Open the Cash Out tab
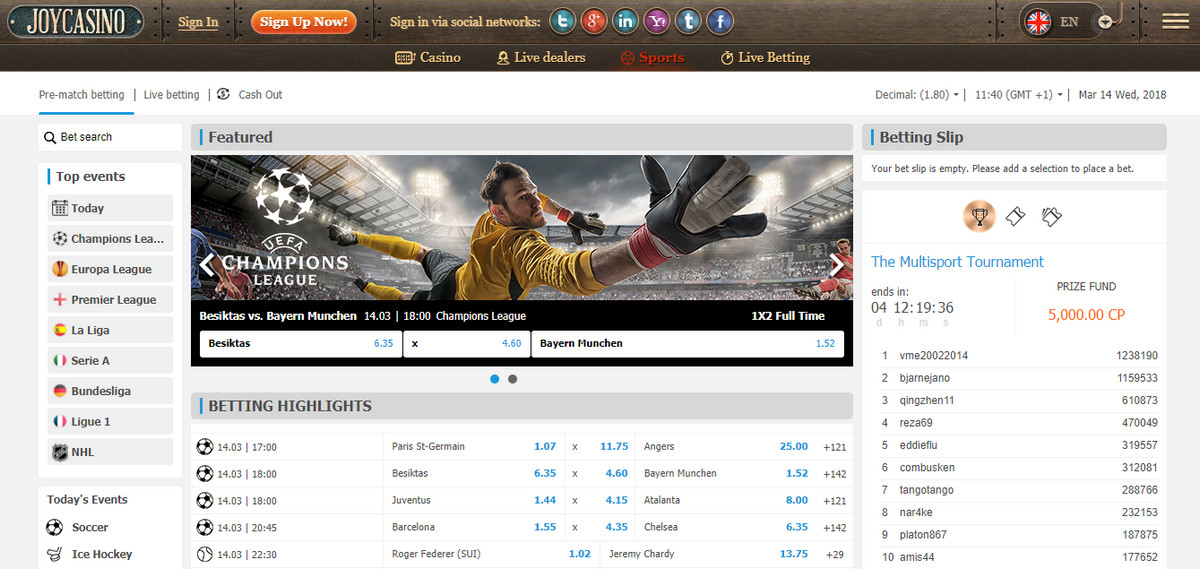 (x=260, y=95)
